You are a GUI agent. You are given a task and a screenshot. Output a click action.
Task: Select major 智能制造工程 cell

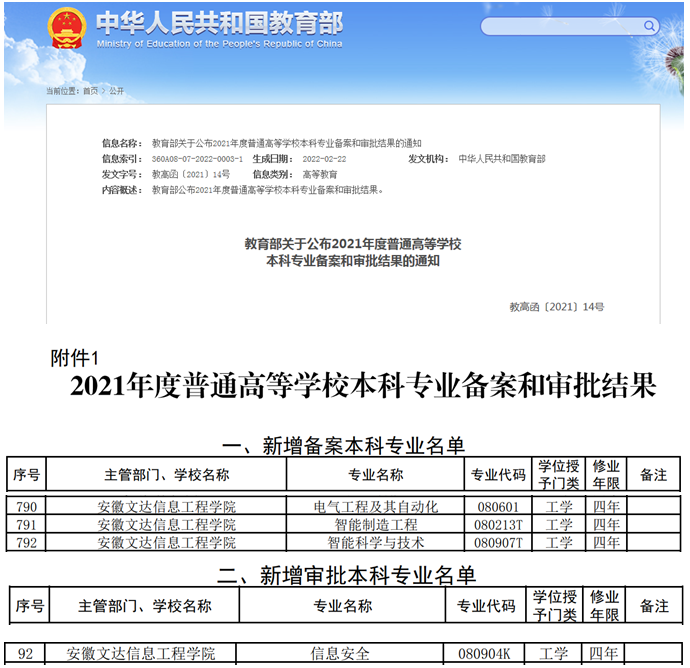coord(375,525)
